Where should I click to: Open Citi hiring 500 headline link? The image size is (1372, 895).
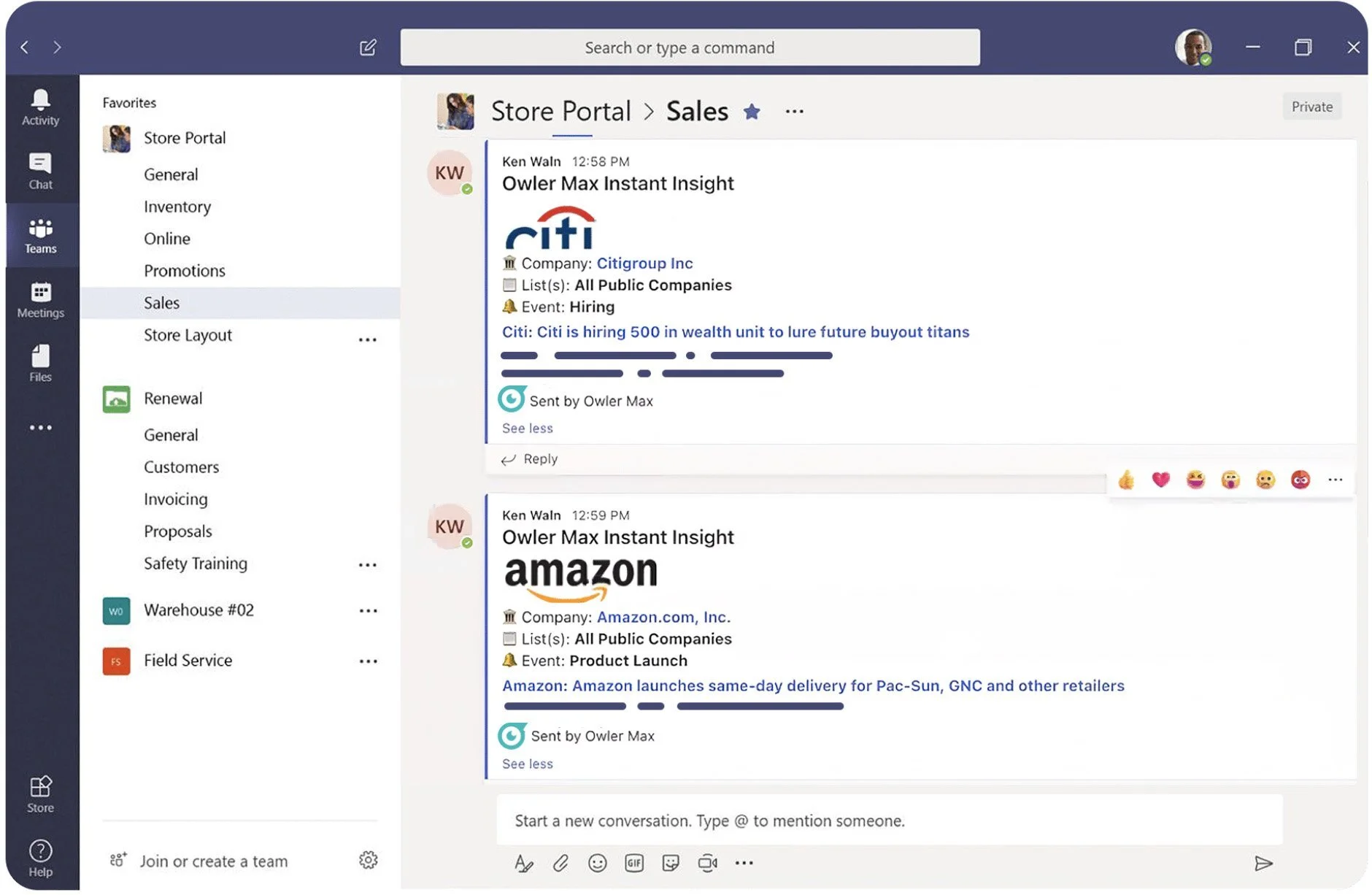[x=736, y=332]
